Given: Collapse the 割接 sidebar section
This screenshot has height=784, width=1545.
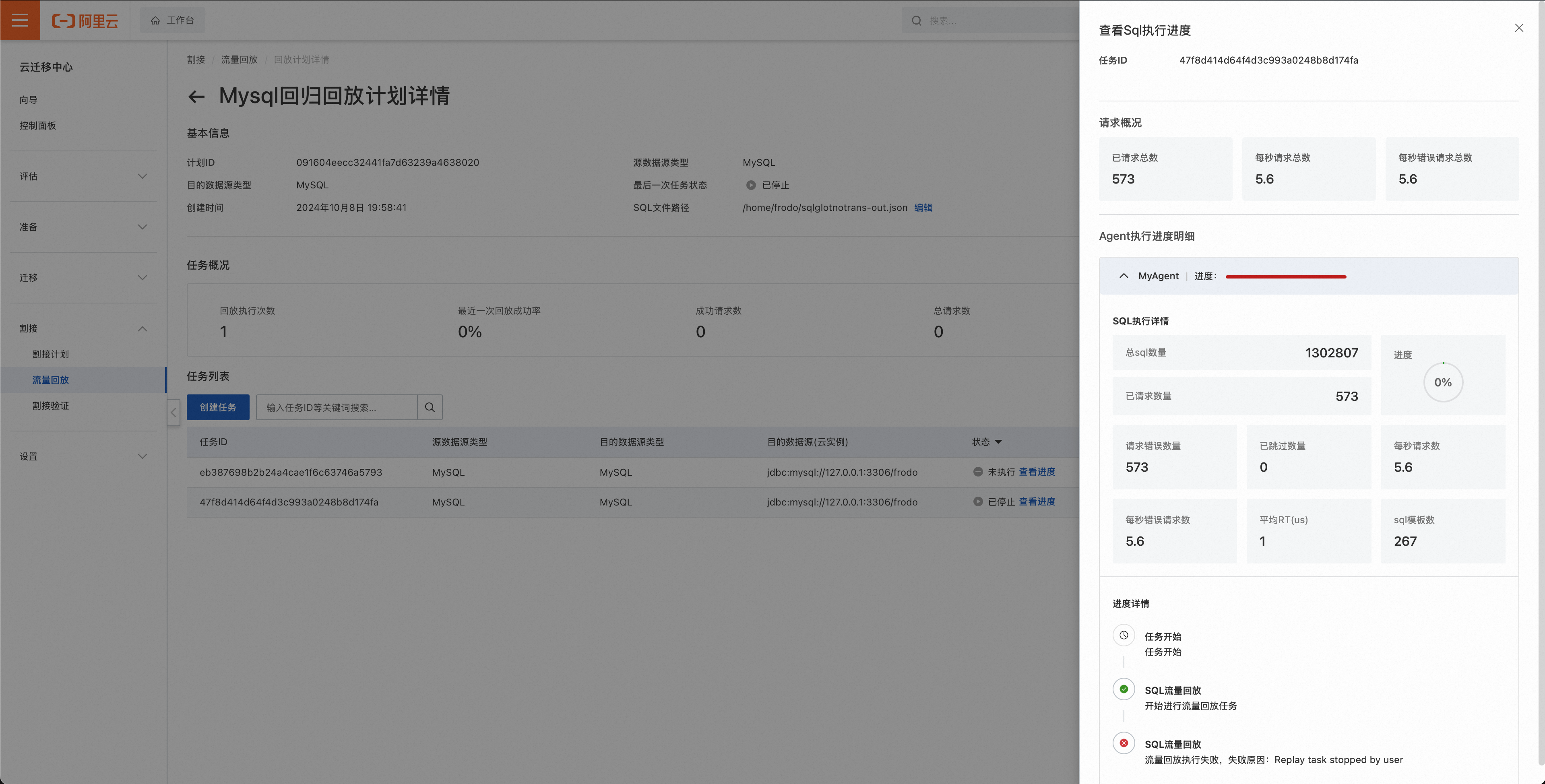Looking at the screenshot, I should (83, 329).
